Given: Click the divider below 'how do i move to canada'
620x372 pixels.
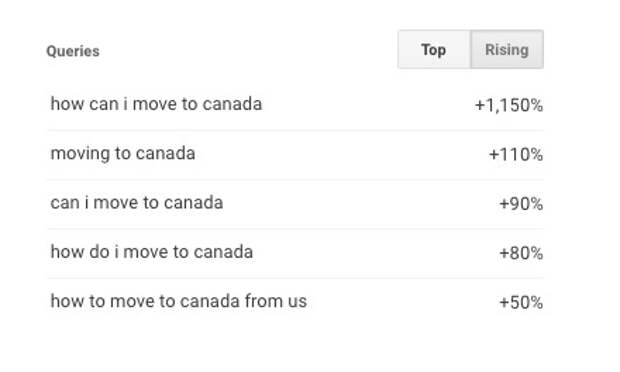Looking at the screenshot, I should (295, 278).
